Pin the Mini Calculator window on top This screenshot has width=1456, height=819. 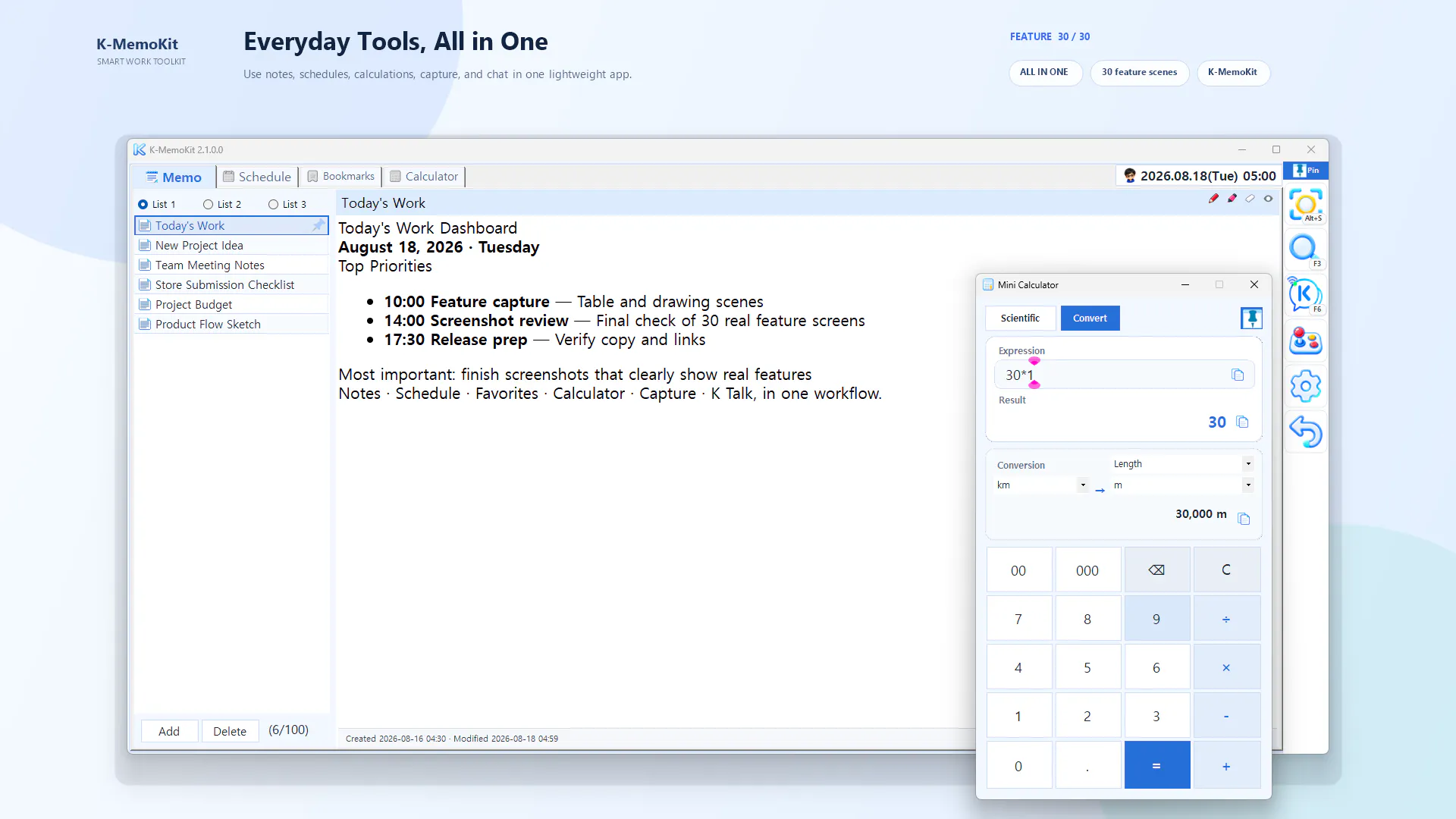coord(1251,318)
